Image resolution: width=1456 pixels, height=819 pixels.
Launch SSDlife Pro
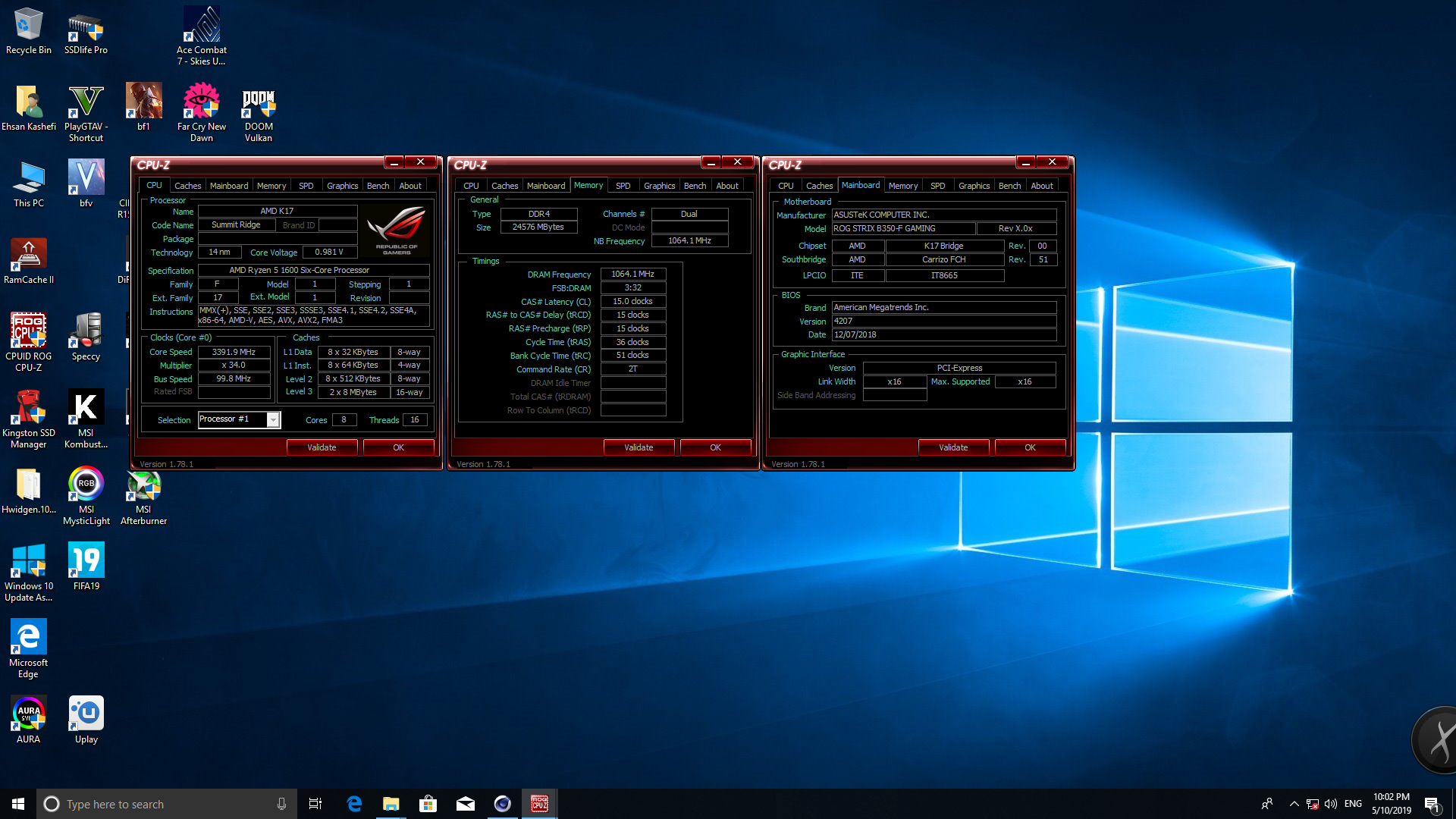click(x=86, y=27)
